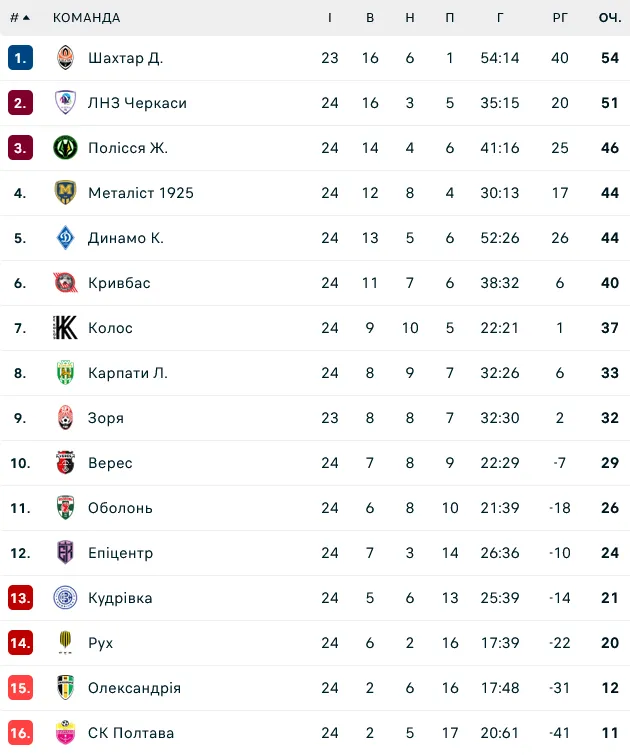Click the Shakhtar D. club logo

[x=65, y=58]
